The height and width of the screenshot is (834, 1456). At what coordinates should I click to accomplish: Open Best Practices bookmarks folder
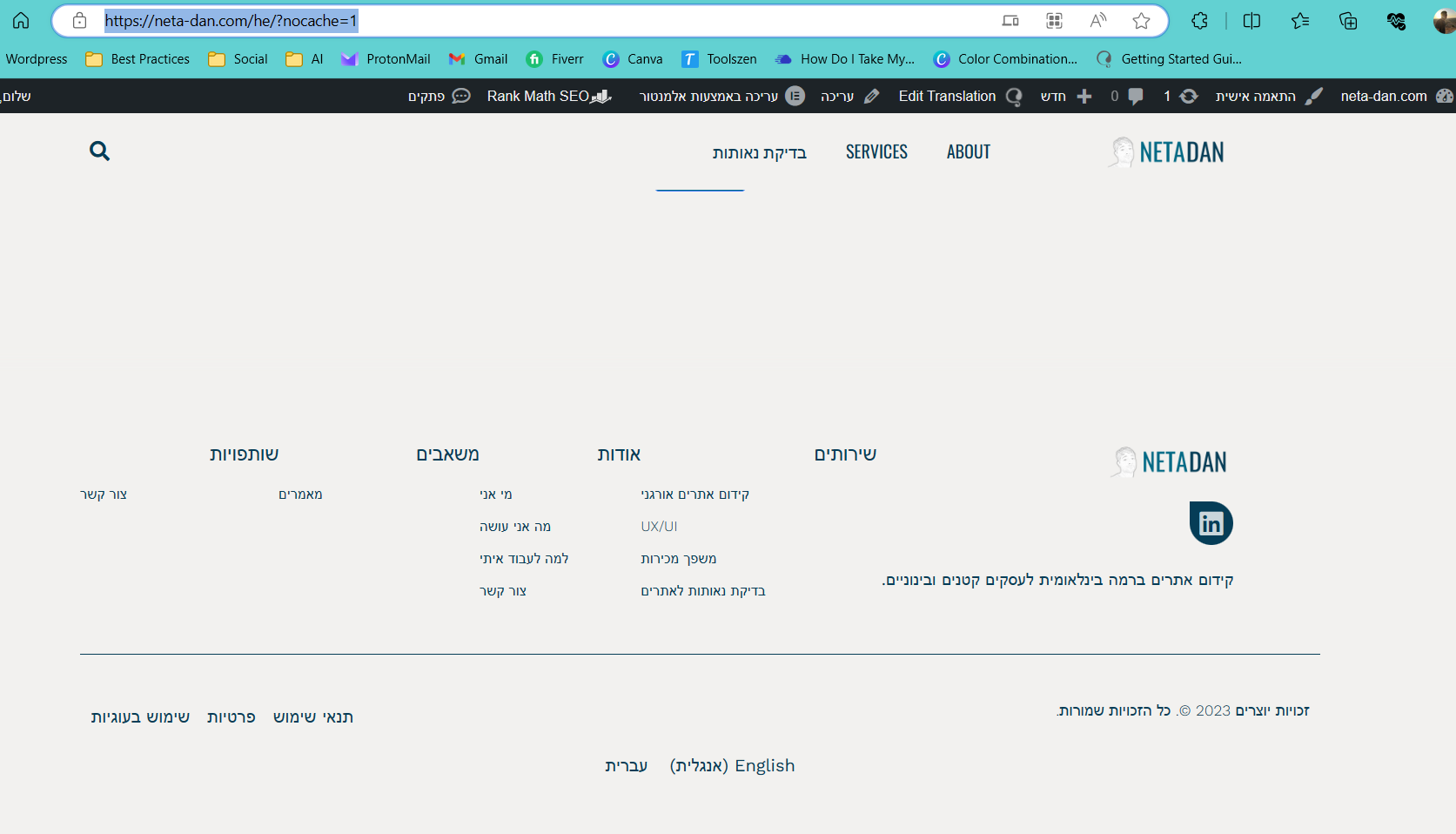click(138, 59)
